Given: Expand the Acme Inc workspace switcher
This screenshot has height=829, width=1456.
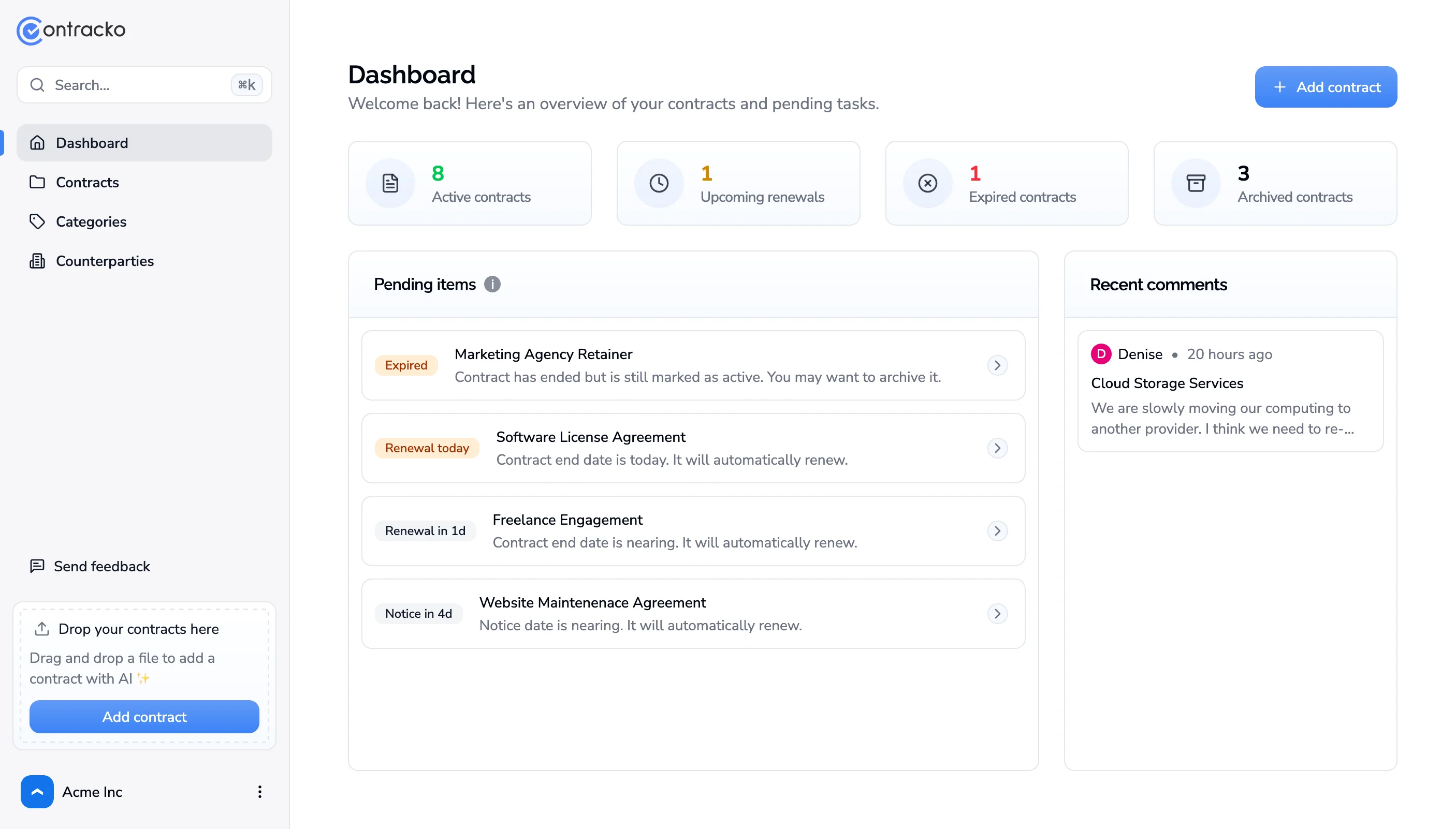Looking at the screenshot, I should point(36,791).
